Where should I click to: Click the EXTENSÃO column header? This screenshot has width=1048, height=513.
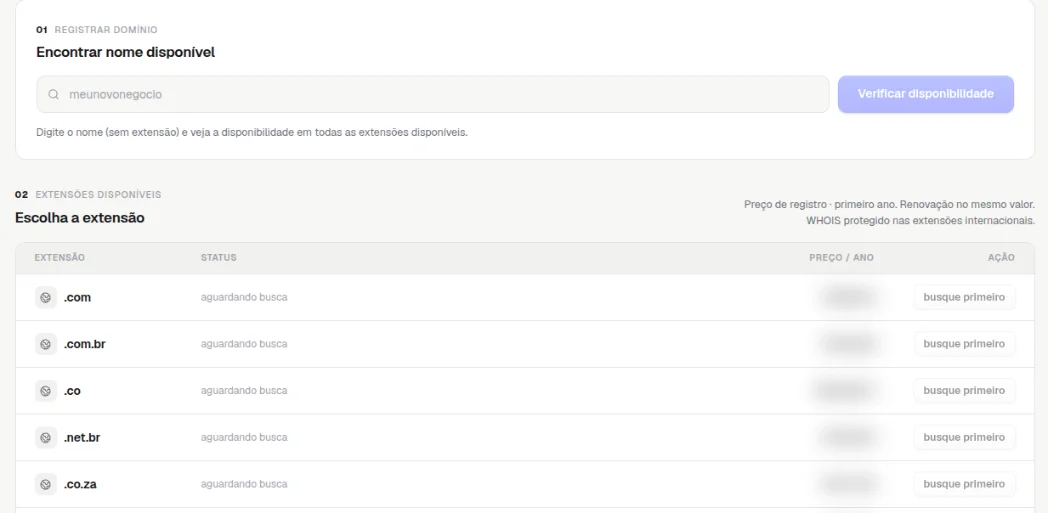click(59, 258)
